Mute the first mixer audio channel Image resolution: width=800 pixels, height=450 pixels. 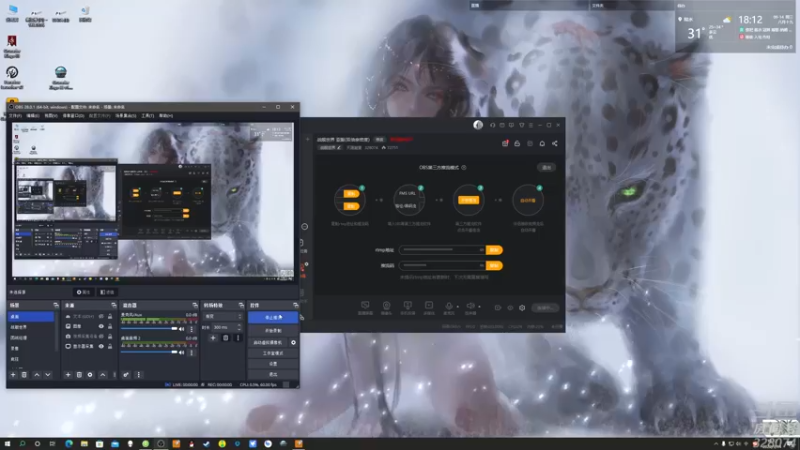[182, 329]
